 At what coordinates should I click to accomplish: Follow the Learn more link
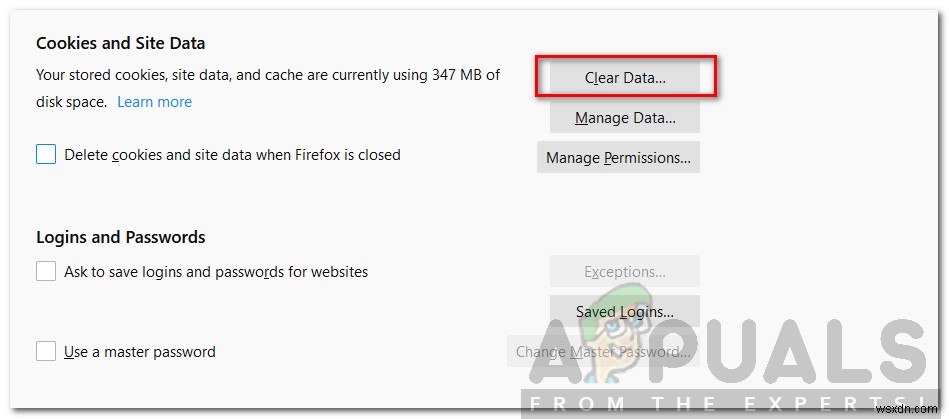click(x=154, y=102)
